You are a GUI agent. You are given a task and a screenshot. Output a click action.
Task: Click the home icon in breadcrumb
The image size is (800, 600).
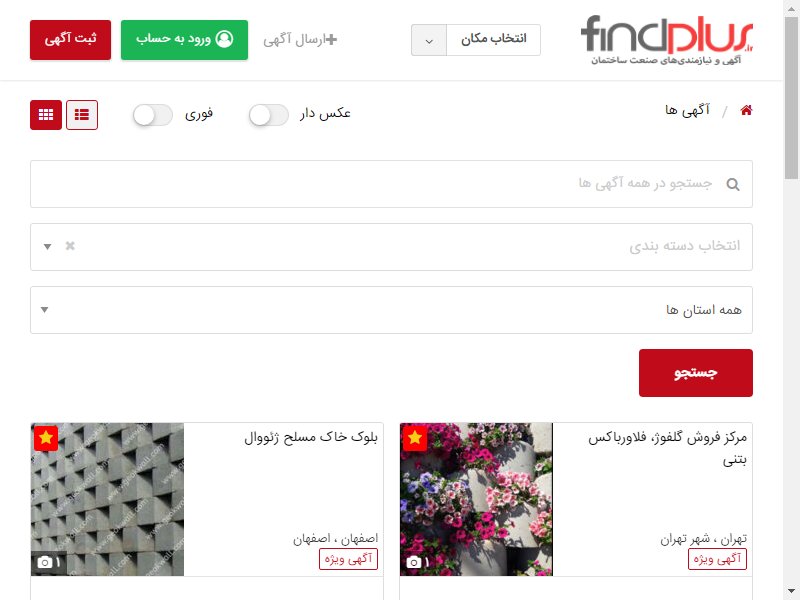746,110
